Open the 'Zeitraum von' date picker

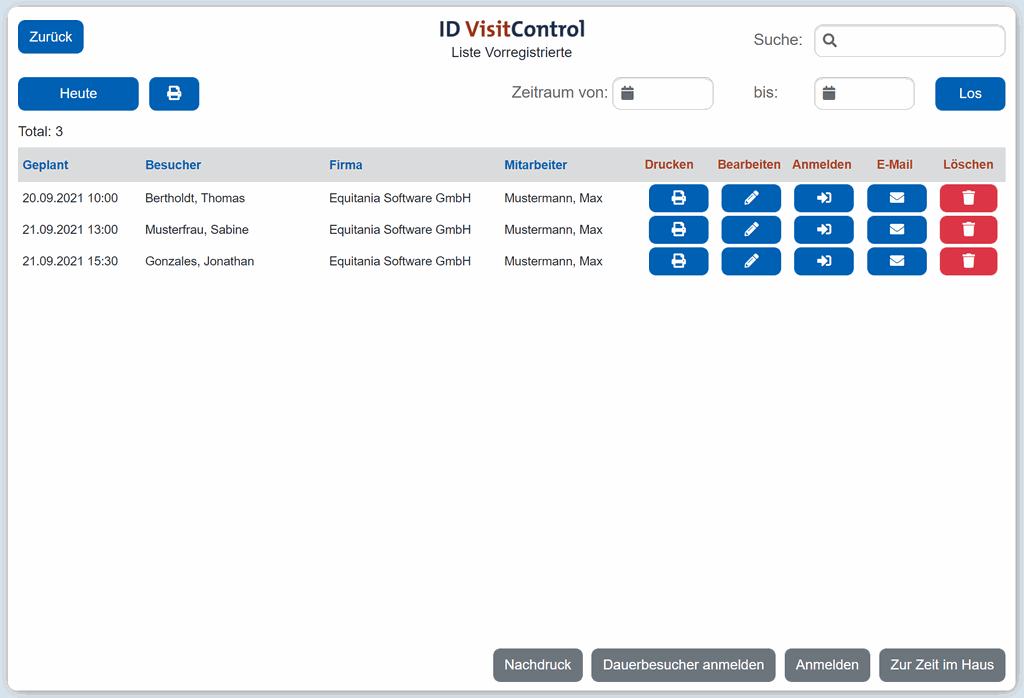point(662,94)
